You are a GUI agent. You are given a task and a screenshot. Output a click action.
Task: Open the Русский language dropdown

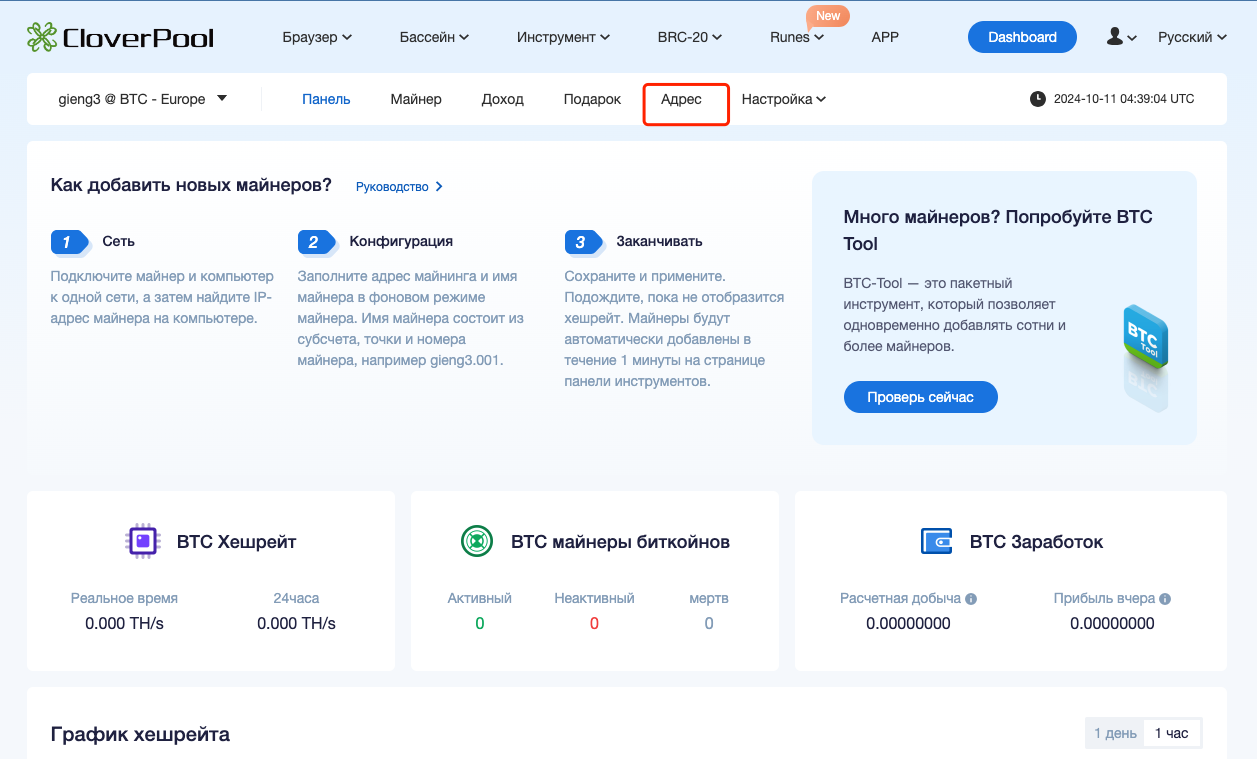coord(1192,37)
